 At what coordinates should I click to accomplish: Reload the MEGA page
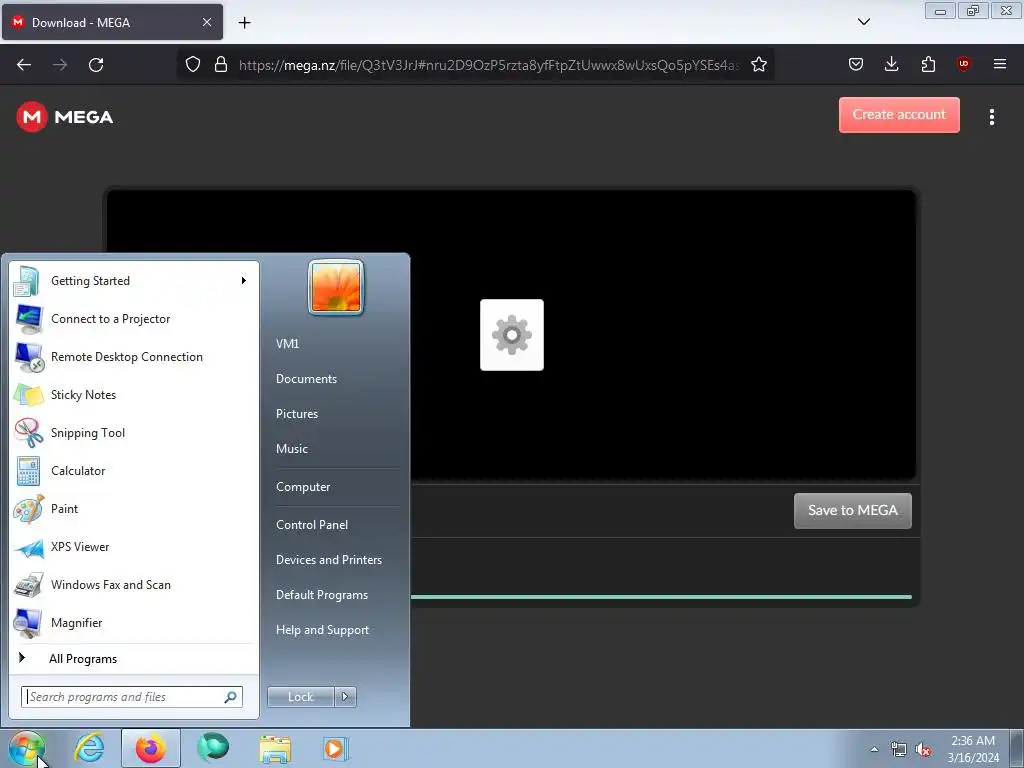96,65
